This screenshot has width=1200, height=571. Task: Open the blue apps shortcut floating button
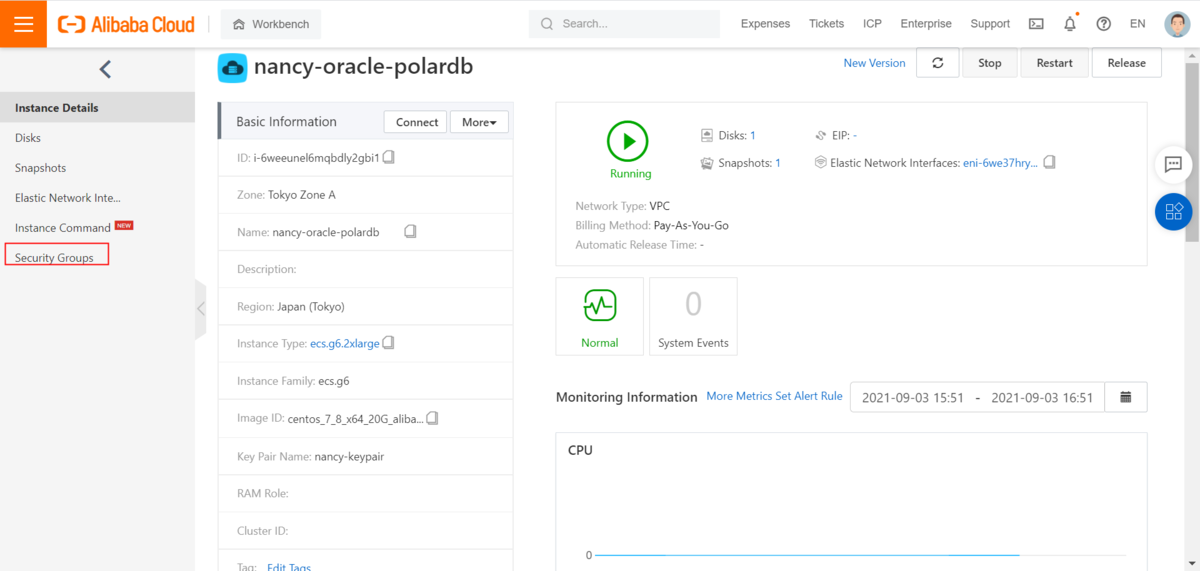point(1173,211)
